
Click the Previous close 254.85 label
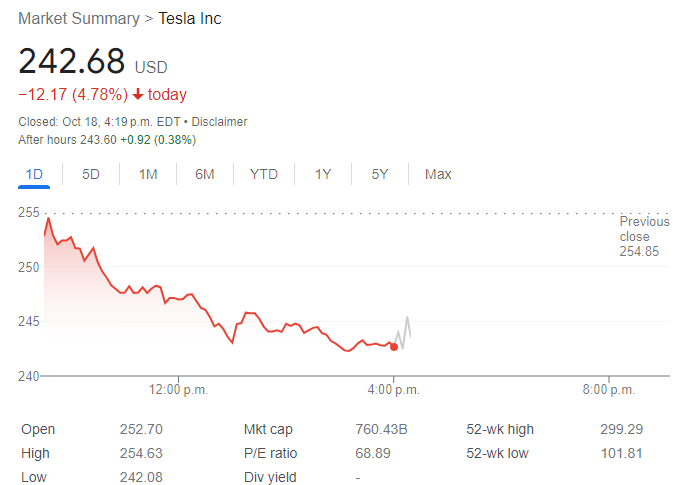tap(644, 236)
